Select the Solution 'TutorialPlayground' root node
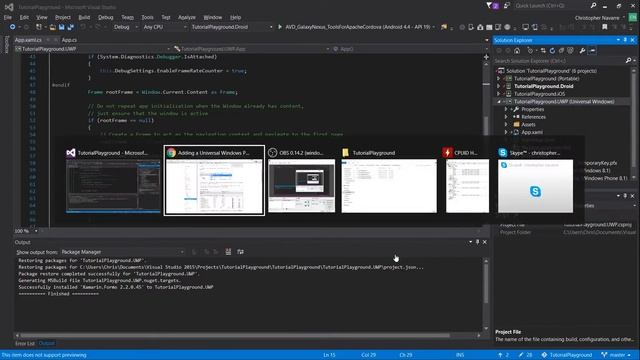Viewport: 640px width, 360px height. [551, 71]
